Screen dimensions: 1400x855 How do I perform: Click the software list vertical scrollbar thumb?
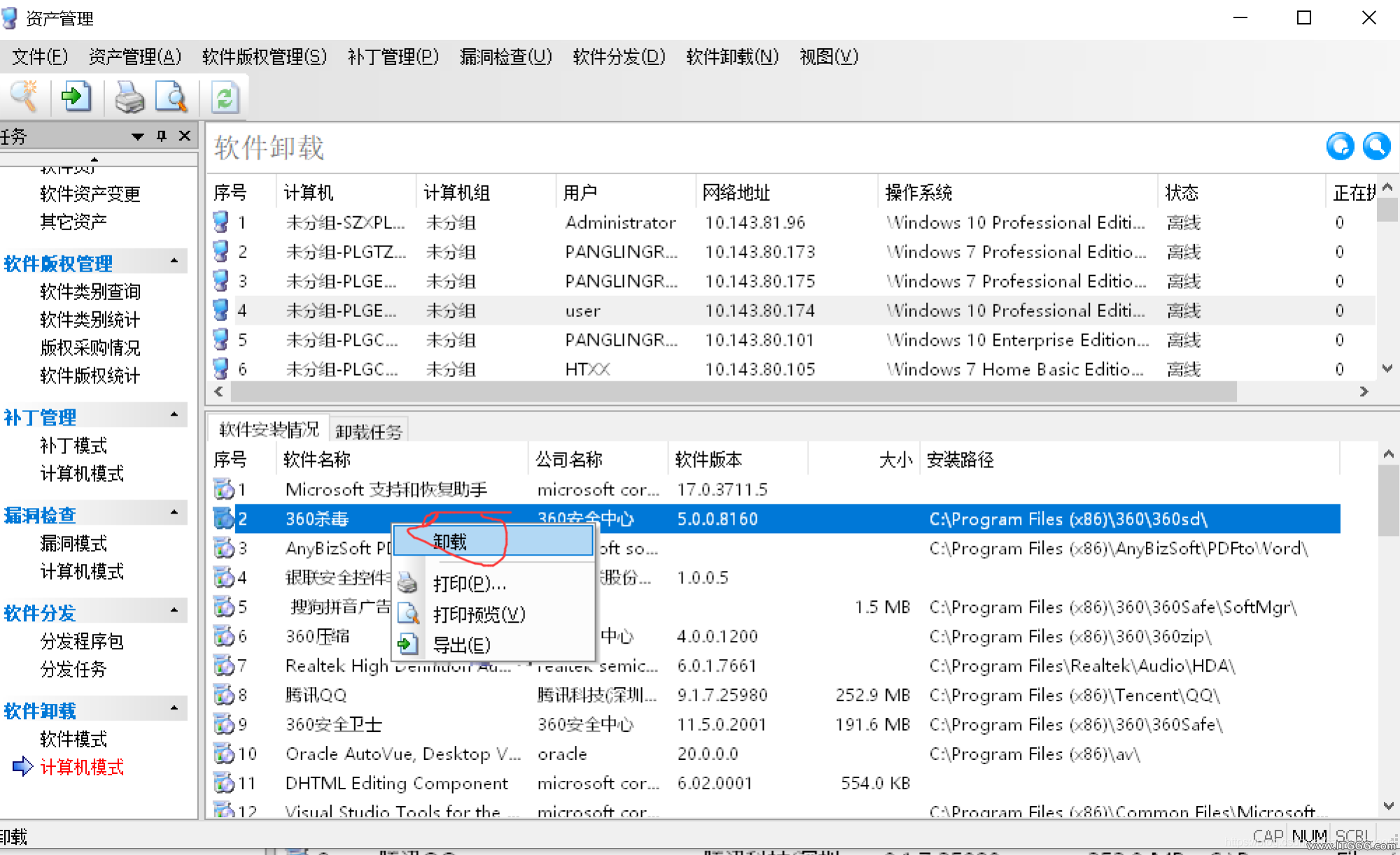pyautogui.click(x=1388, y=500)
